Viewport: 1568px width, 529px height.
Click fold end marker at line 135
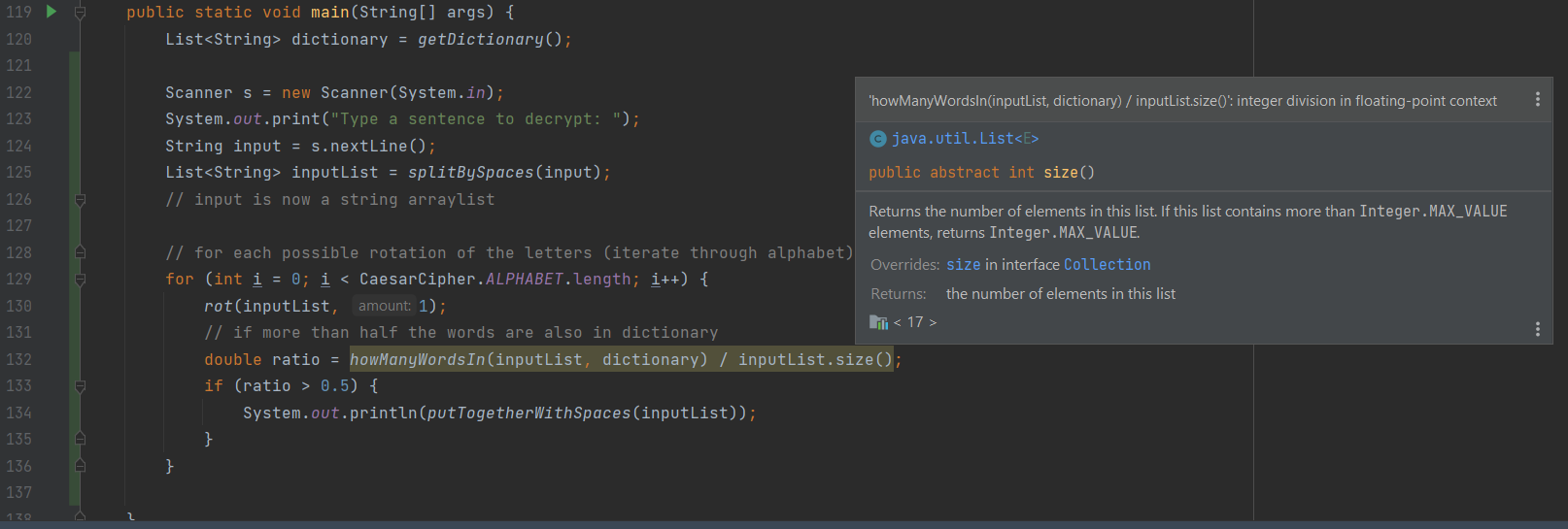(81, 440)
